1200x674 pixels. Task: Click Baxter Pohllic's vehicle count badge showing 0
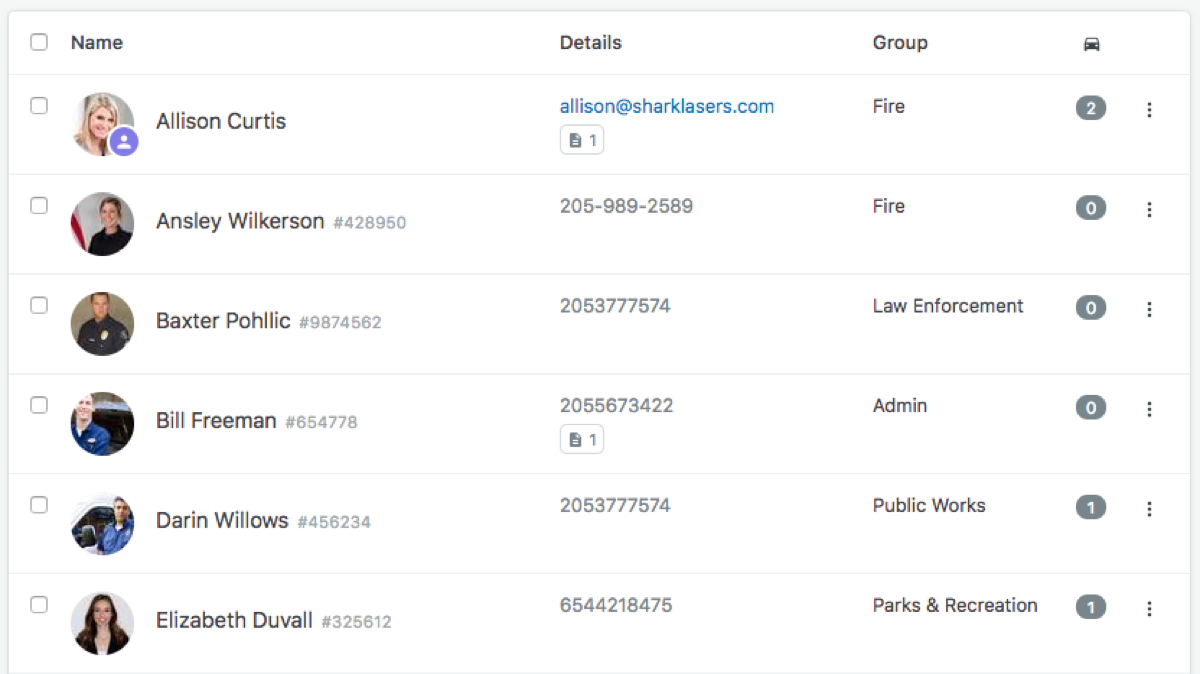pos(1091,308)
